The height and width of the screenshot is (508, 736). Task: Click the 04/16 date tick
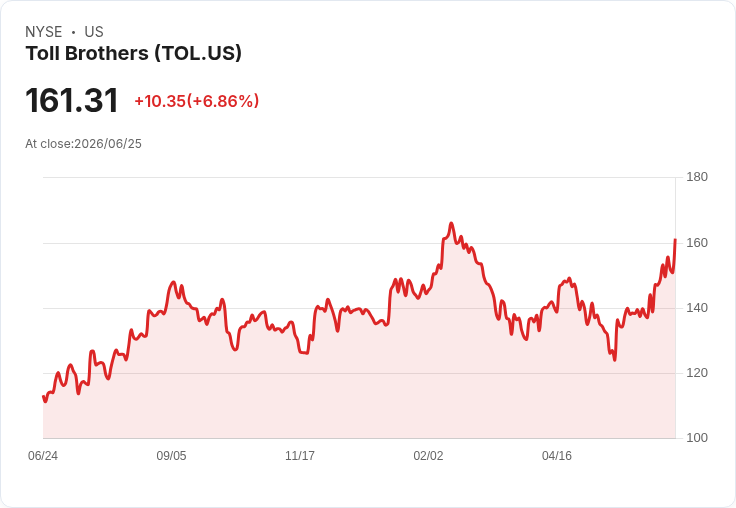pos(557,456)
